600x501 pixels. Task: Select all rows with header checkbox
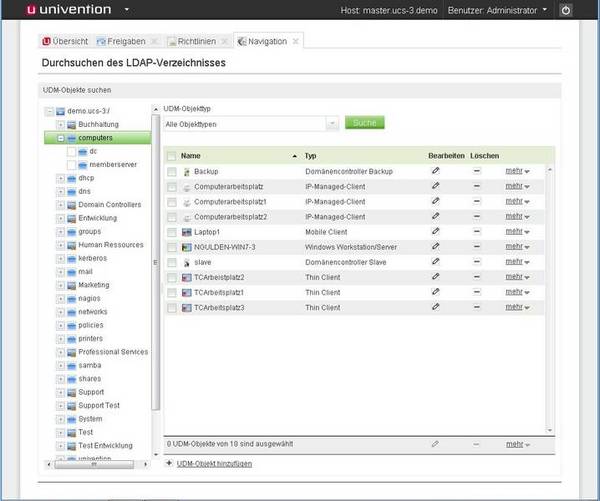click(x=172, y=156)
